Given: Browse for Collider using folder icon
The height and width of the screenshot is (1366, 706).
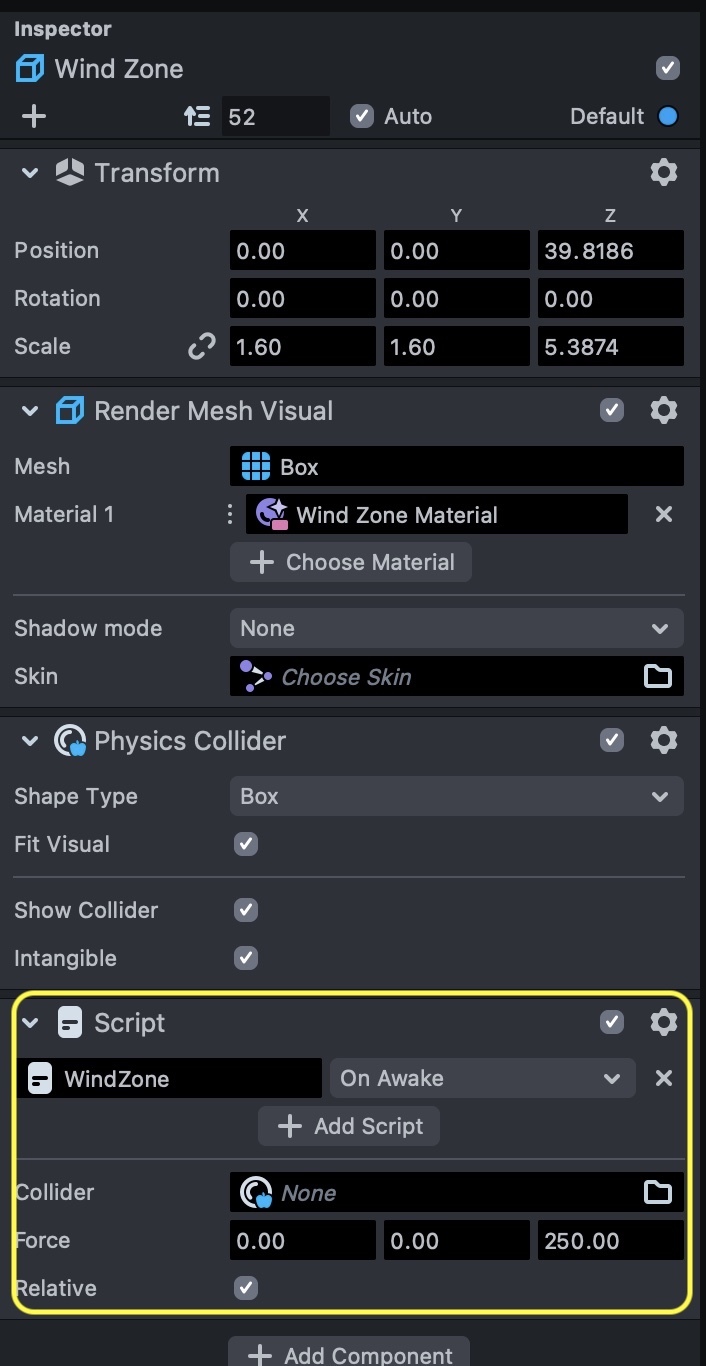Looking at the screenshot, I should (x=657, y=1192).
